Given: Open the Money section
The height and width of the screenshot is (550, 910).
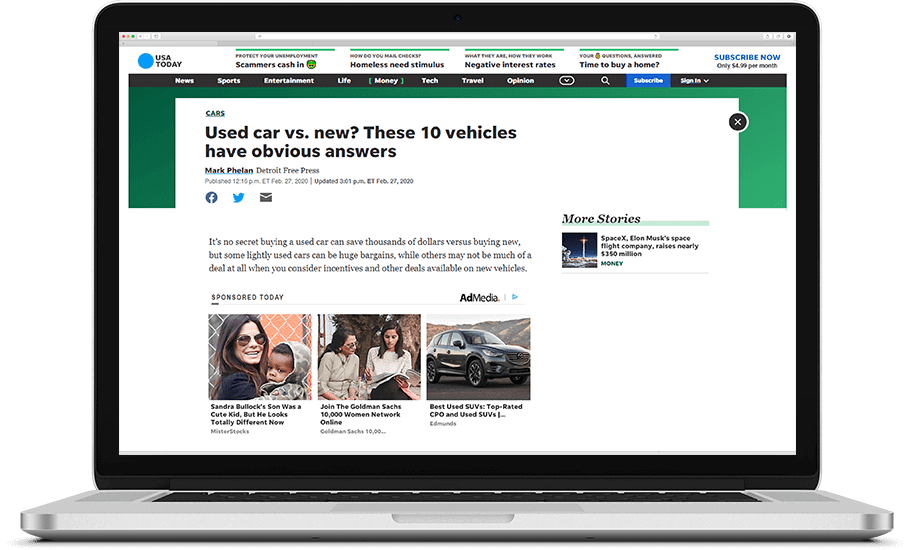Looking at the screenshot, I should (386, 81).
